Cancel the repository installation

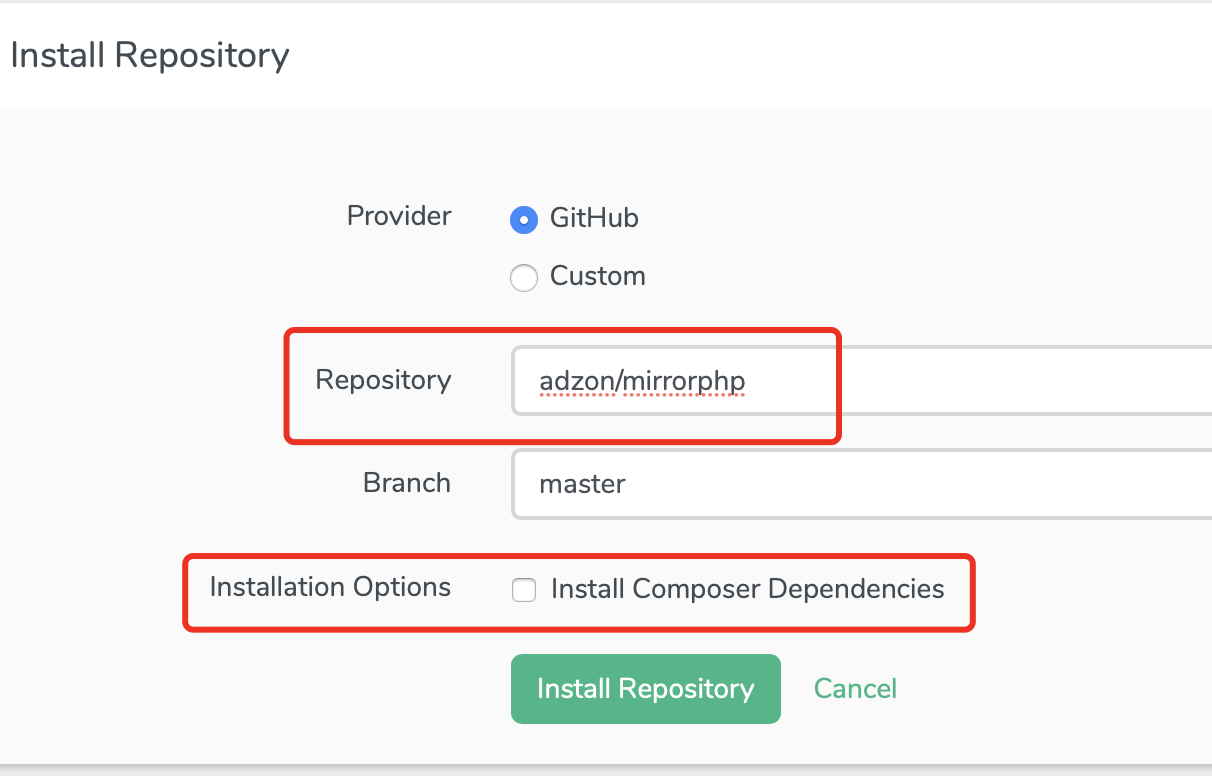click(x=855, y=689)
